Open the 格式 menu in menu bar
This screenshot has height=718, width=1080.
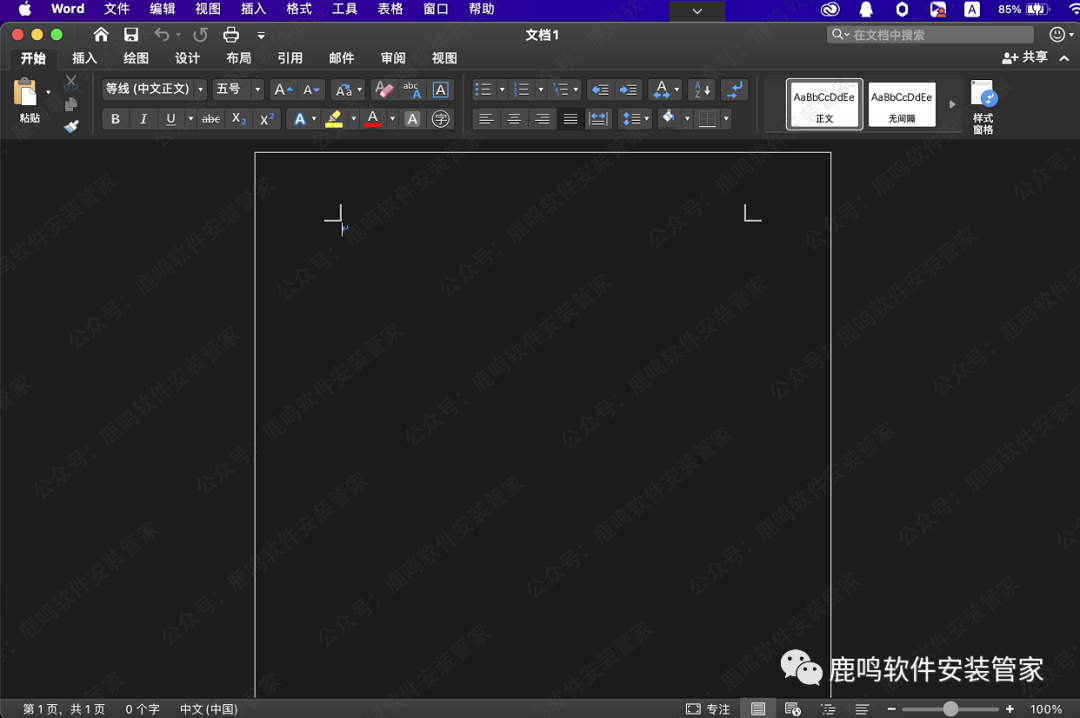(x=299, y=9)
